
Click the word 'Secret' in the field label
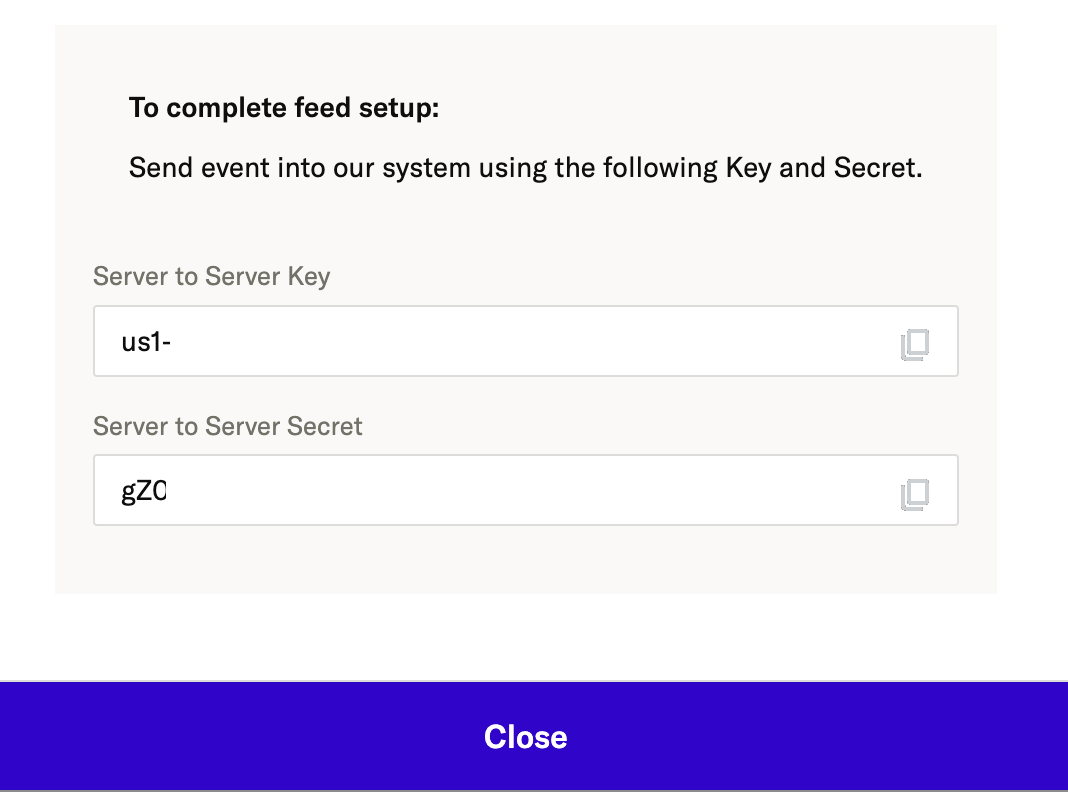click(324, 426)
